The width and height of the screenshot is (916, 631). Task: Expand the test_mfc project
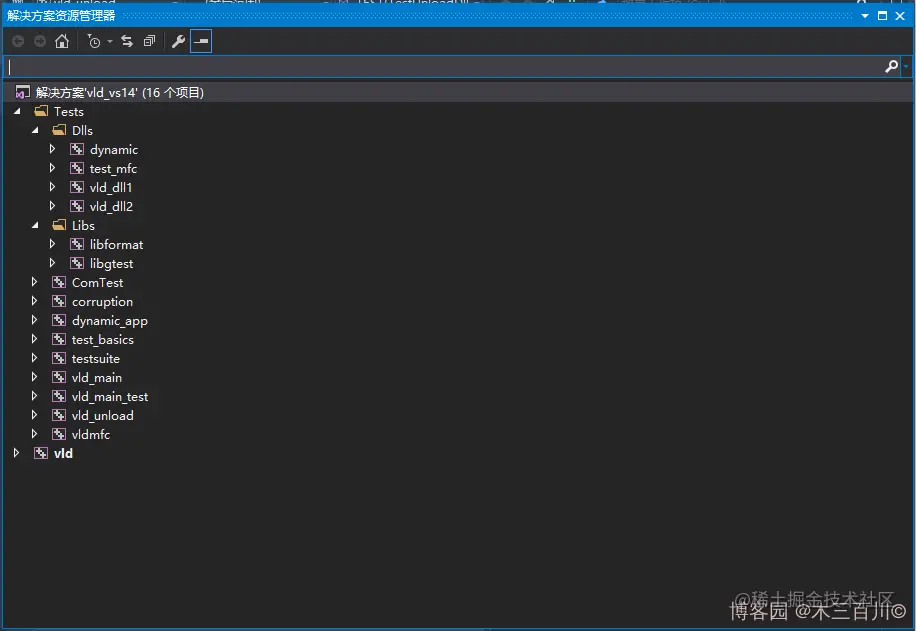[x=53, y=168]
